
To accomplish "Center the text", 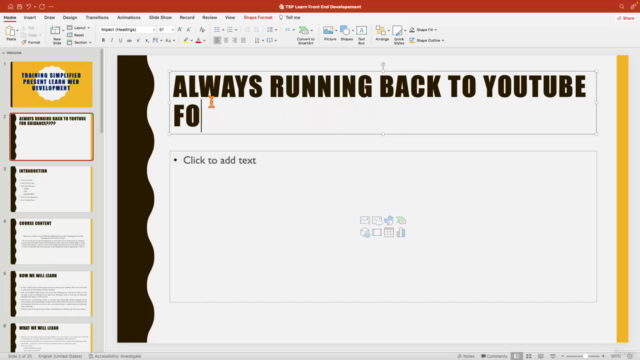I will (x=226, y=40).
